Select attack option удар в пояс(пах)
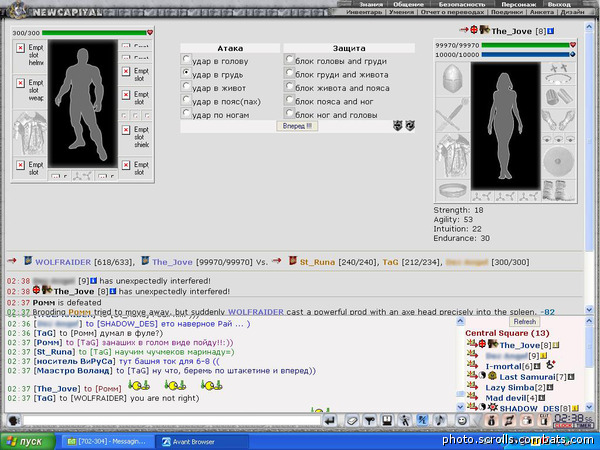The height and width of the screenshot is (450, 600). [x=186, y=99]
